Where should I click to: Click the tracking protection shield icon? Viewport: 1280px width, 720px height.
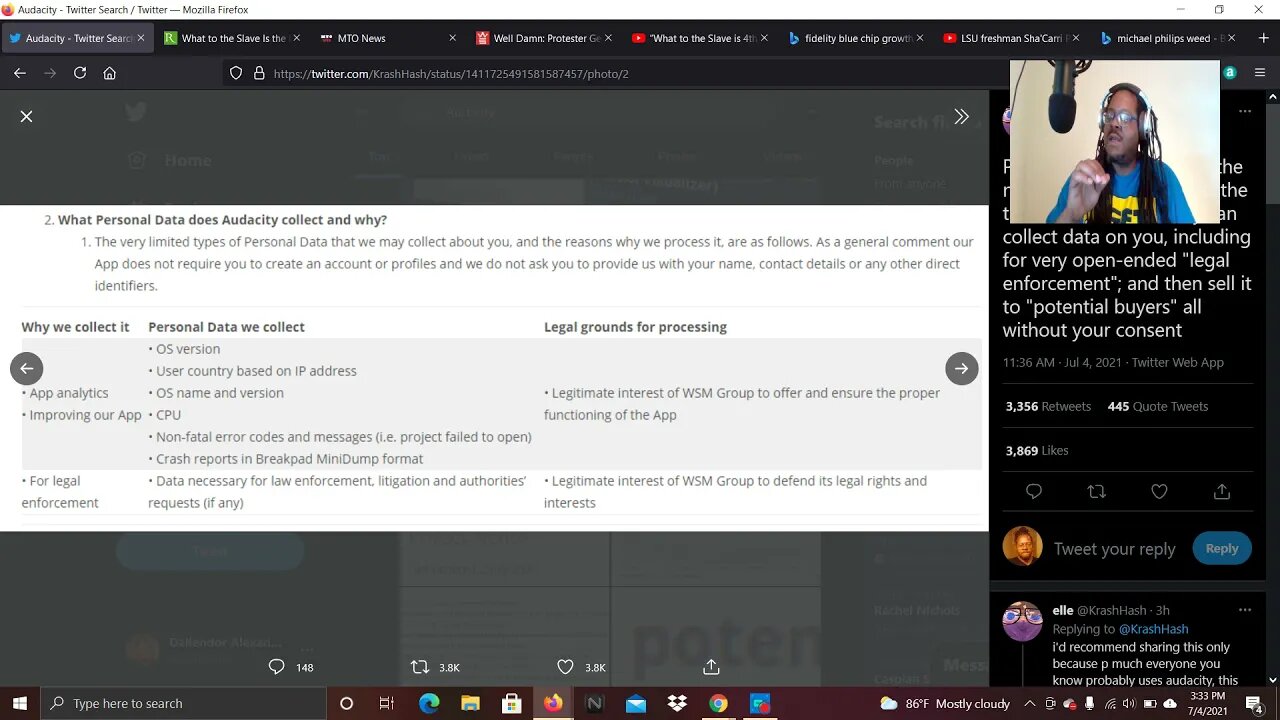click(x=236, y=73)
